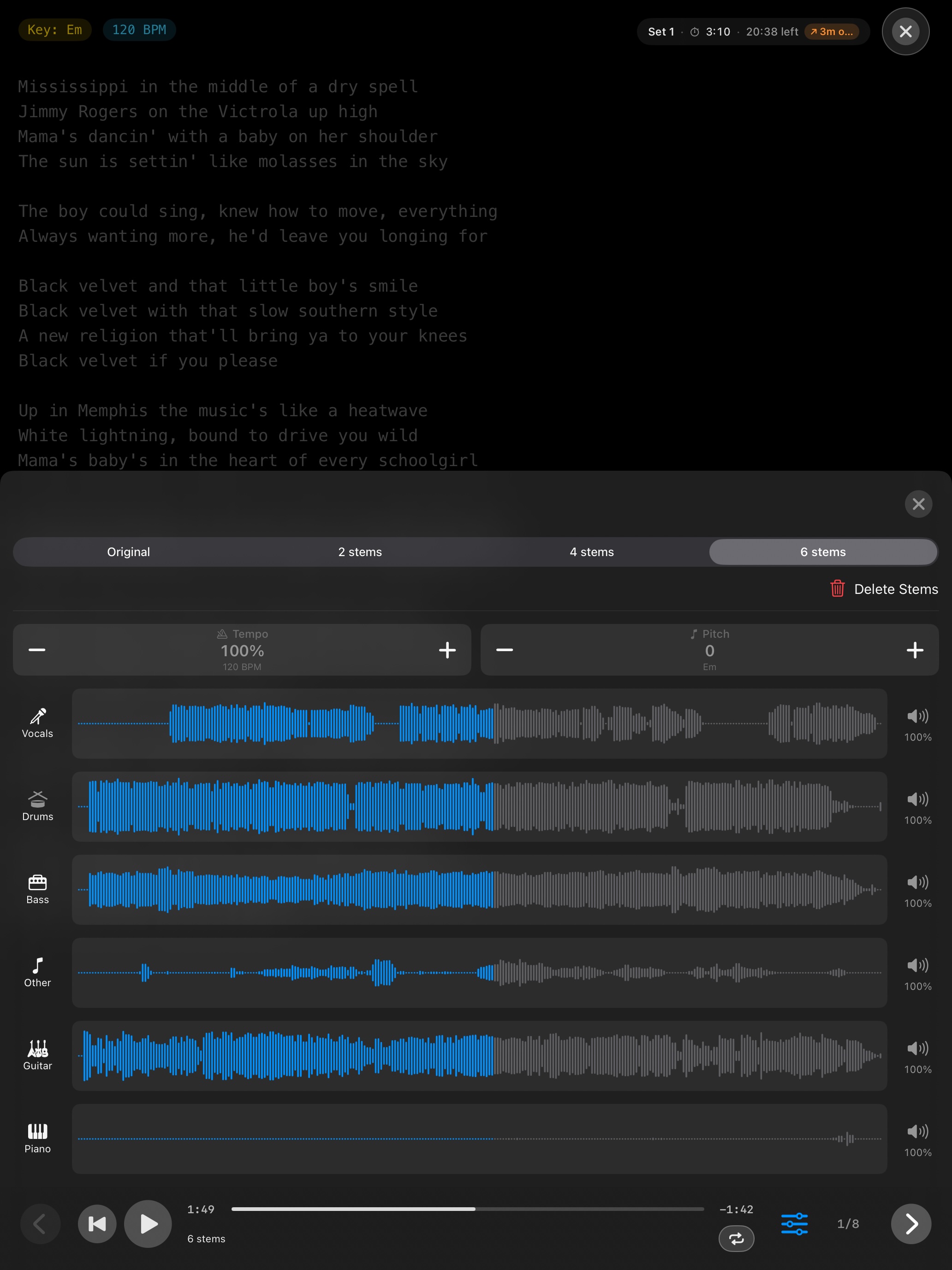Click the Guitar stem icon
Screen dimensions: 952x1270
(38, 1048)
